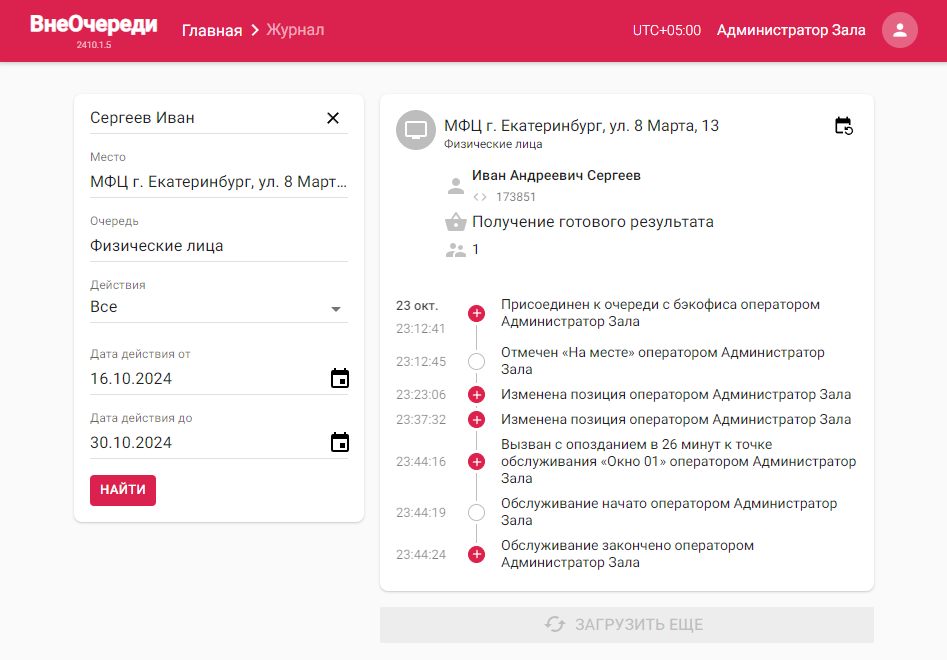The image size is (947, 660).
Task: Open the Действия dropdown showing Все
Action: click(219, 307)
